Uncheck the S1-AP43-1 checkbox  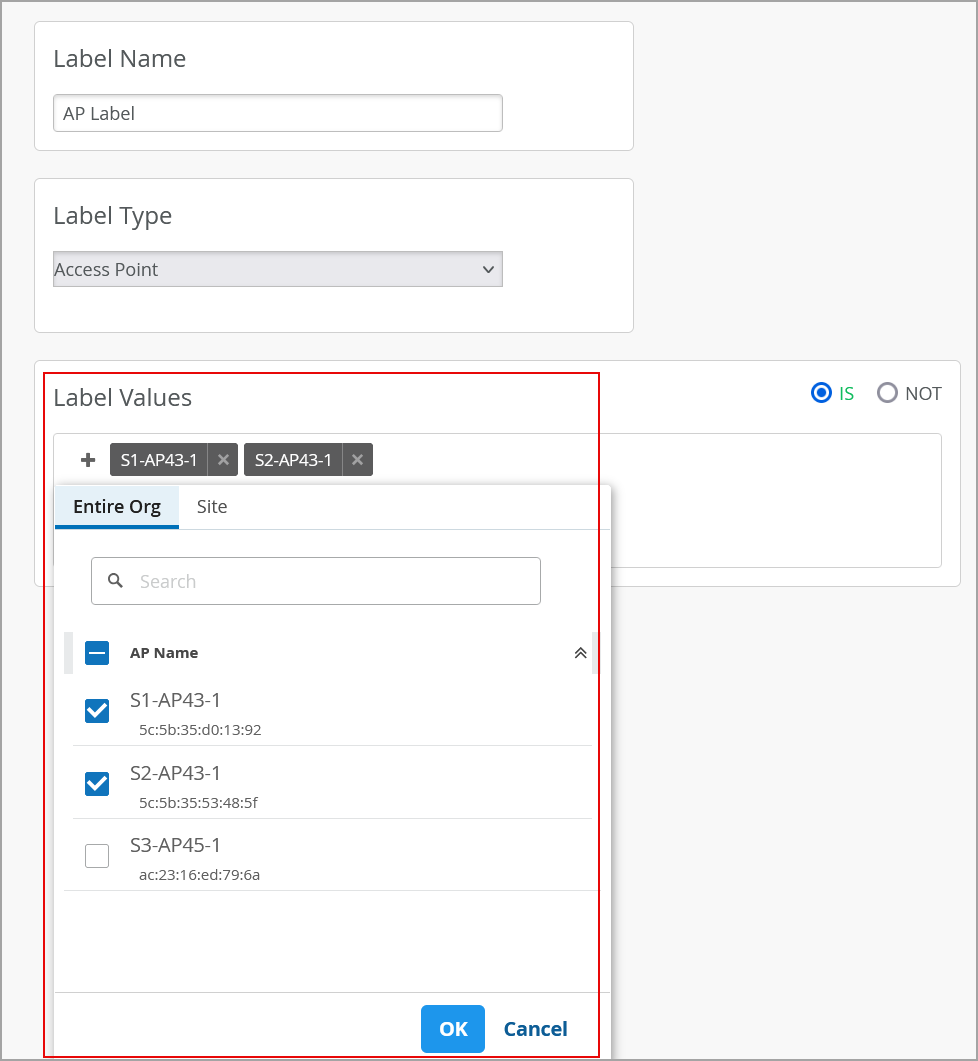[x=97, y=711]
